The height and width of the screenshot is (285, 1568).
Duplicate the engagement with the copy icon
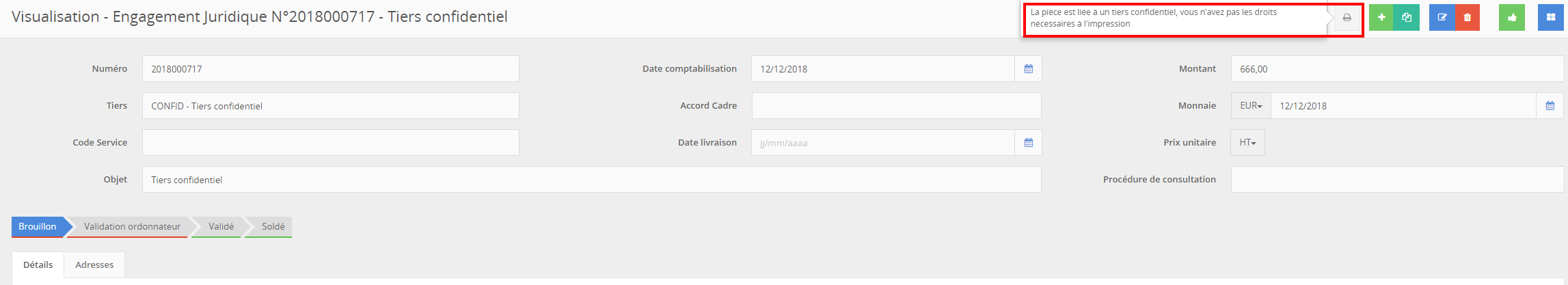click(1407, 18)
